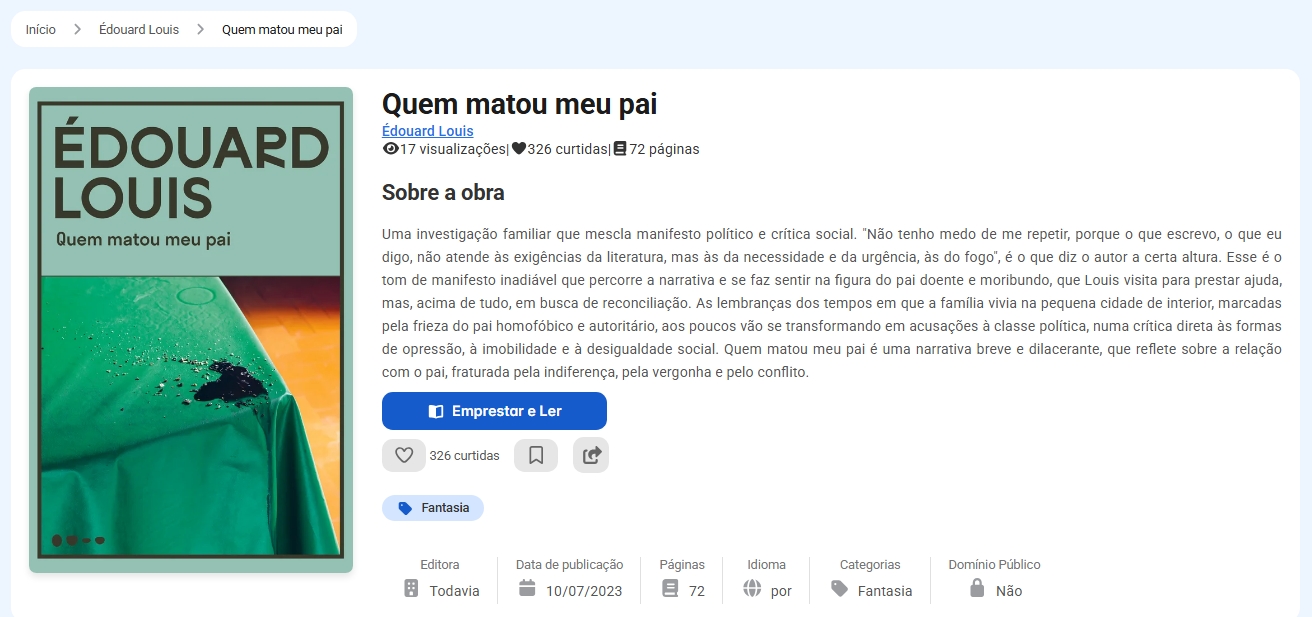Click the pages icon under Páginas
The image size is (1312, 617).
671,589
